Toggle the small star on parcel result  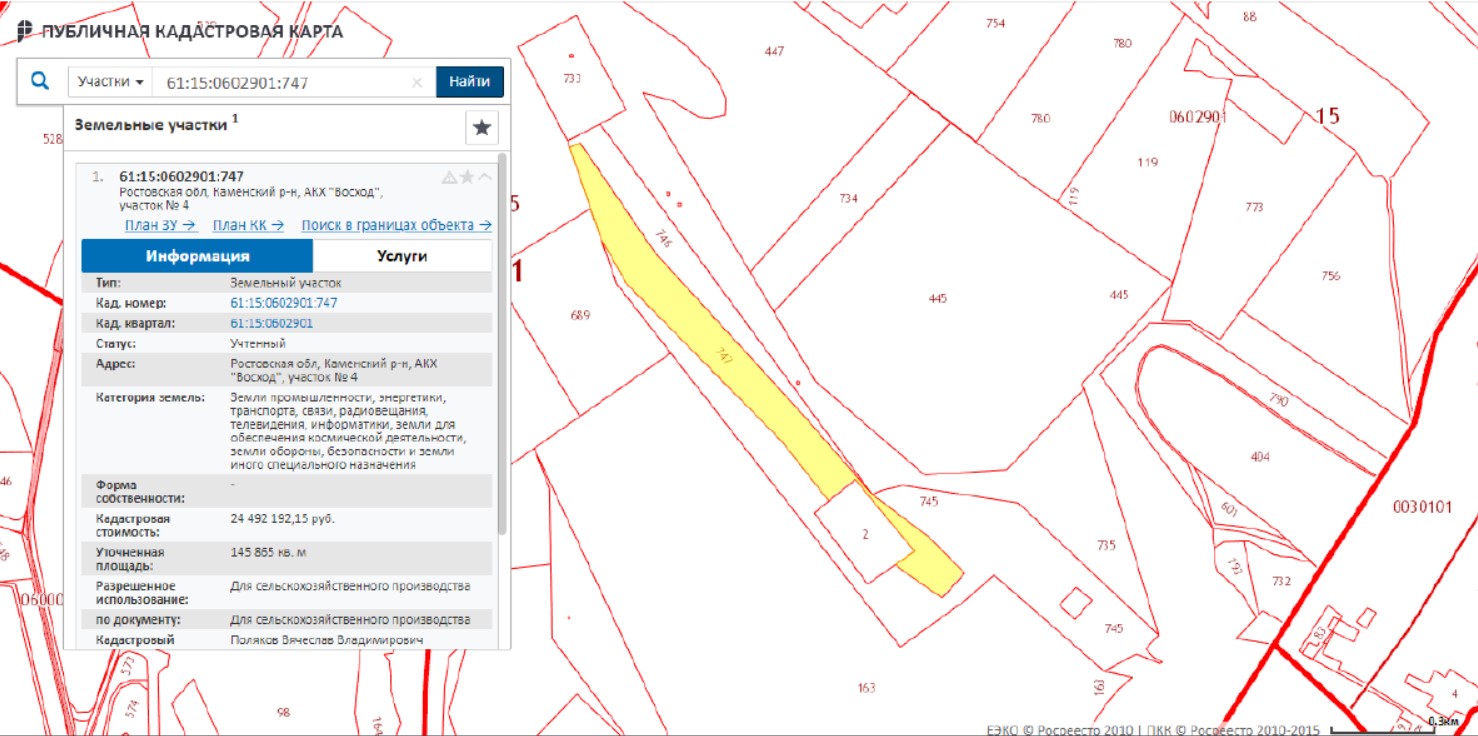[467, 178]
